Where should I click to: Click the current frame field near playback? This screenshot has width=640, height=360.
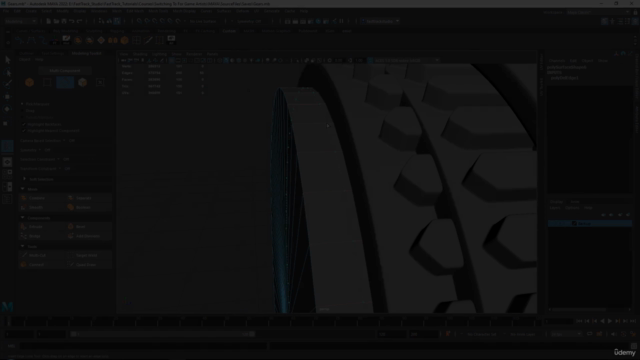coord(558,321)
